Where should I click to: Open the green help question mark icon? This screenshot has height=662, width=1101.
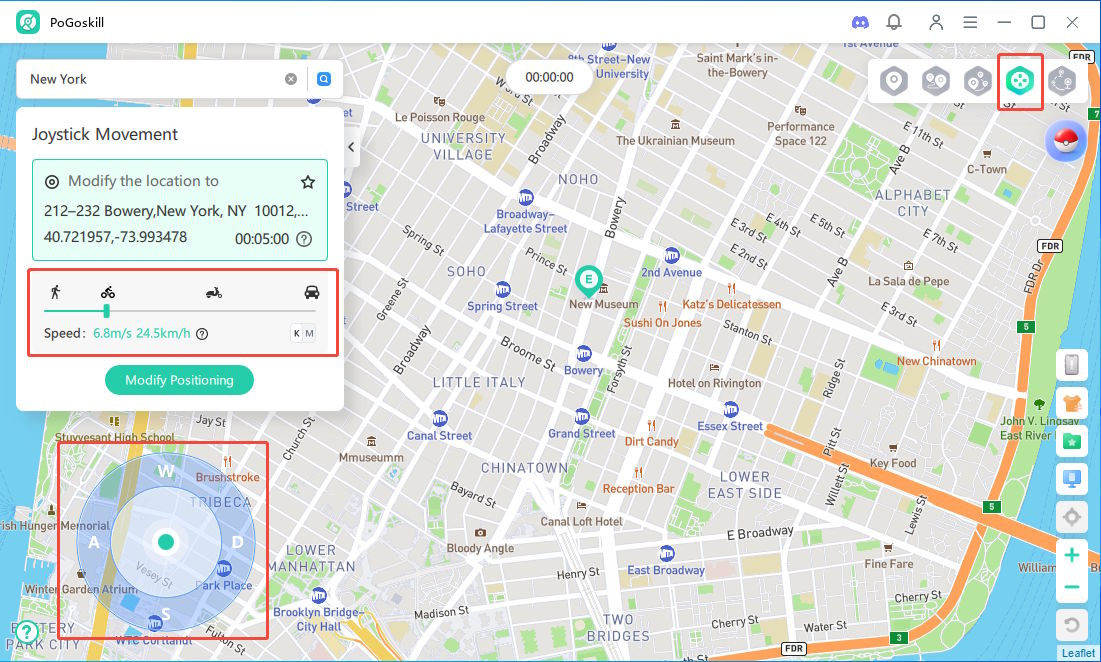point(27,633)
